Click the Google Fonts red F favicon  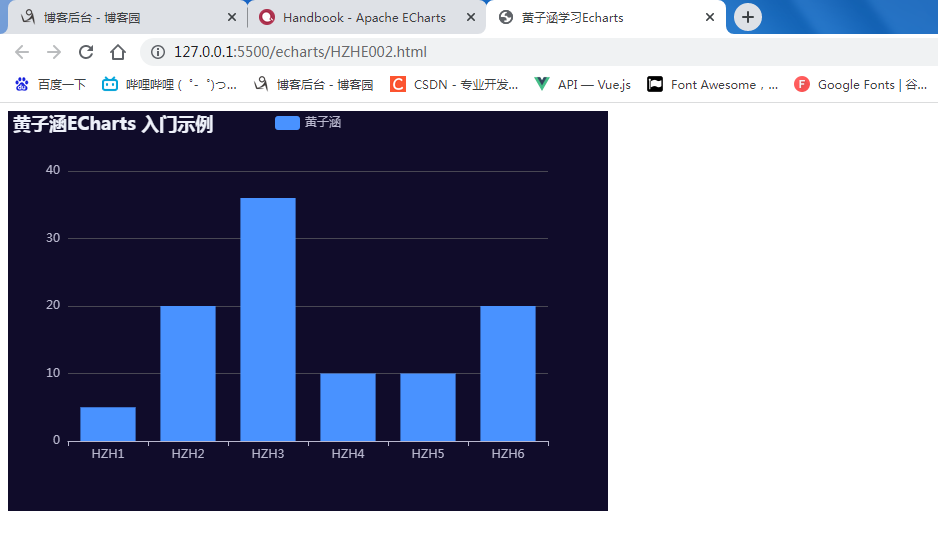tap(802, 84)
